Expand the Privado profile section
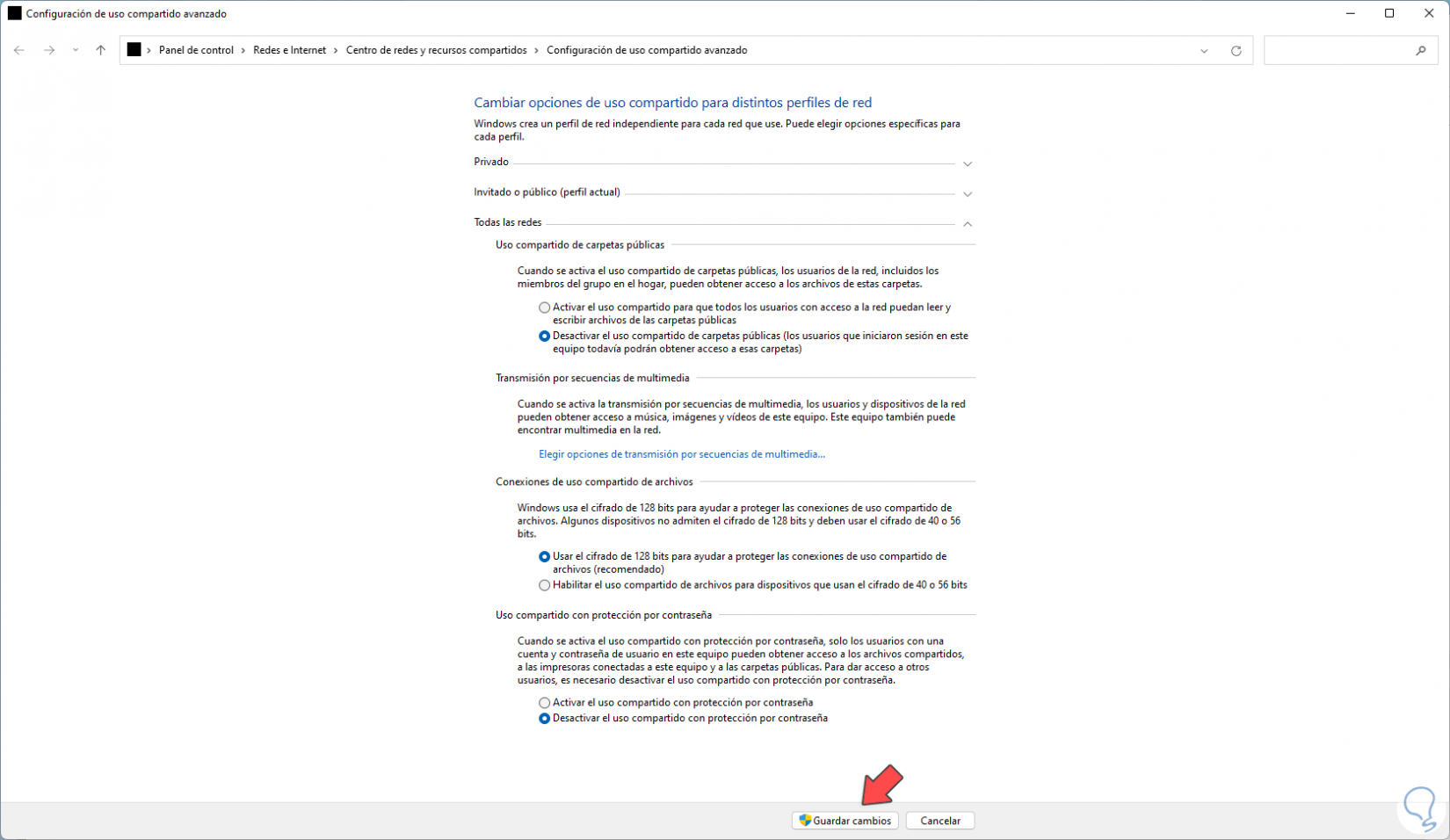 [968, 164]
